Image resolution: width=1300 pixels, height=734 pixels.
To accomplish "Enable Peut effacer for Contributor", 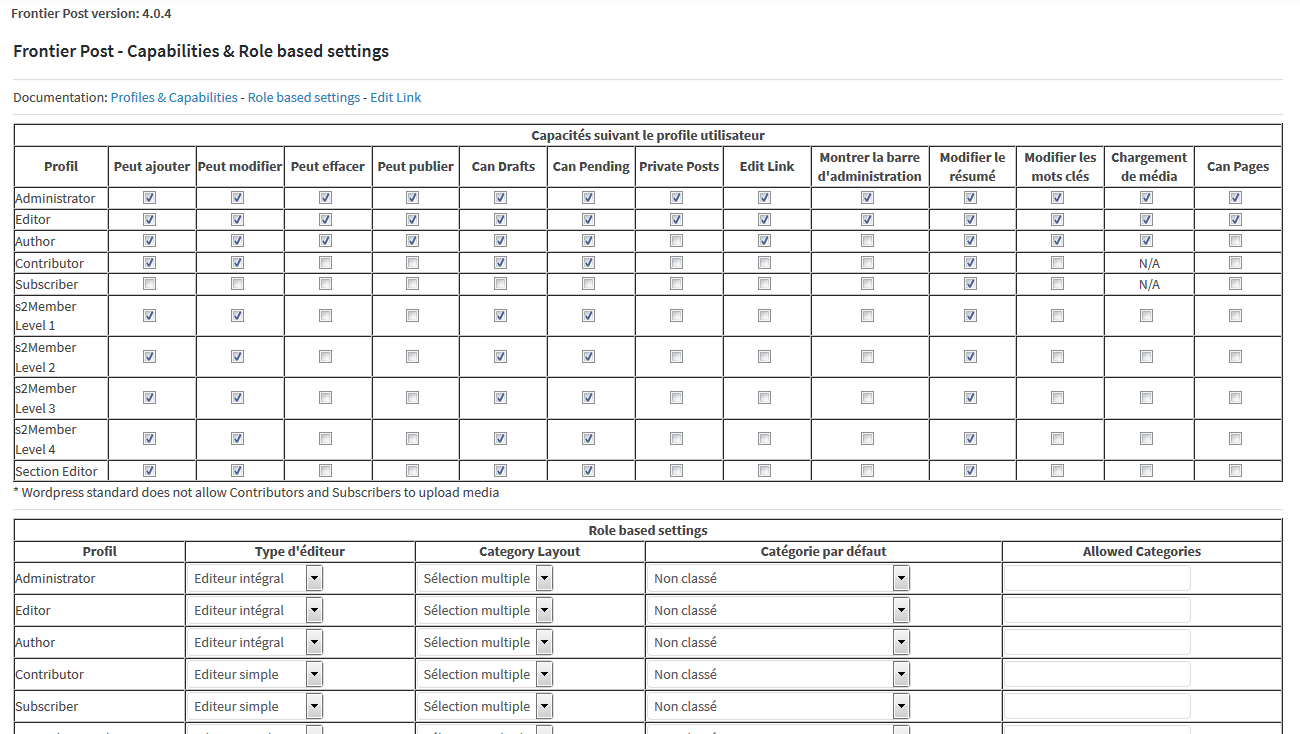I will coord(326,263).
